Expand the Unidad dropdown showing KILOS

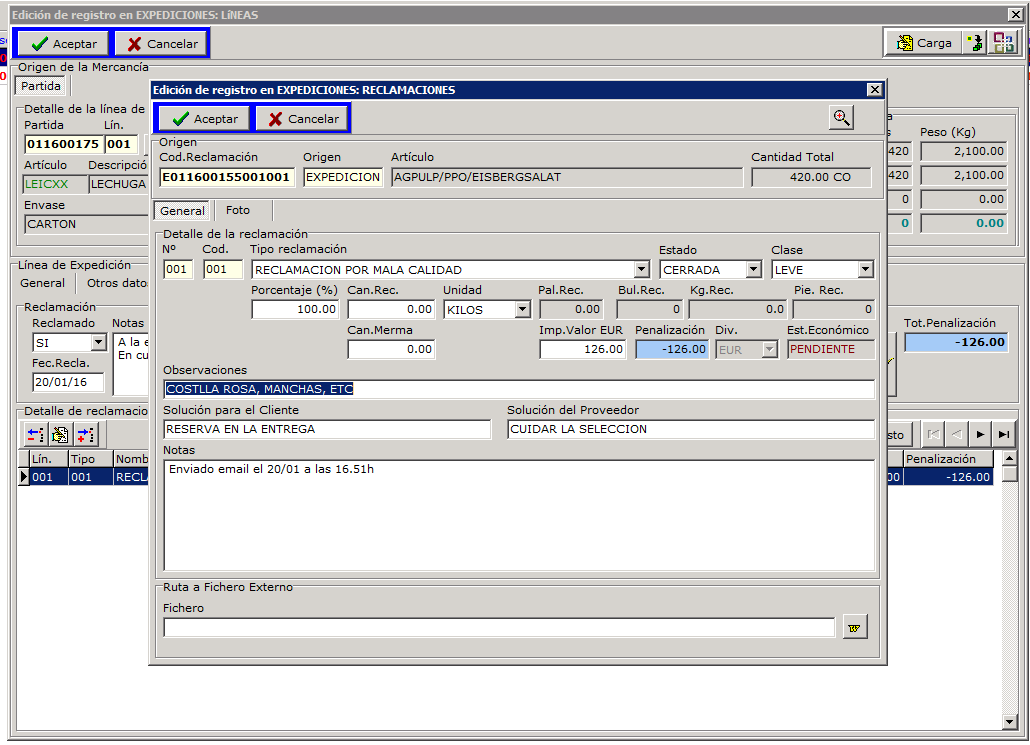click(x=521, y=310)
